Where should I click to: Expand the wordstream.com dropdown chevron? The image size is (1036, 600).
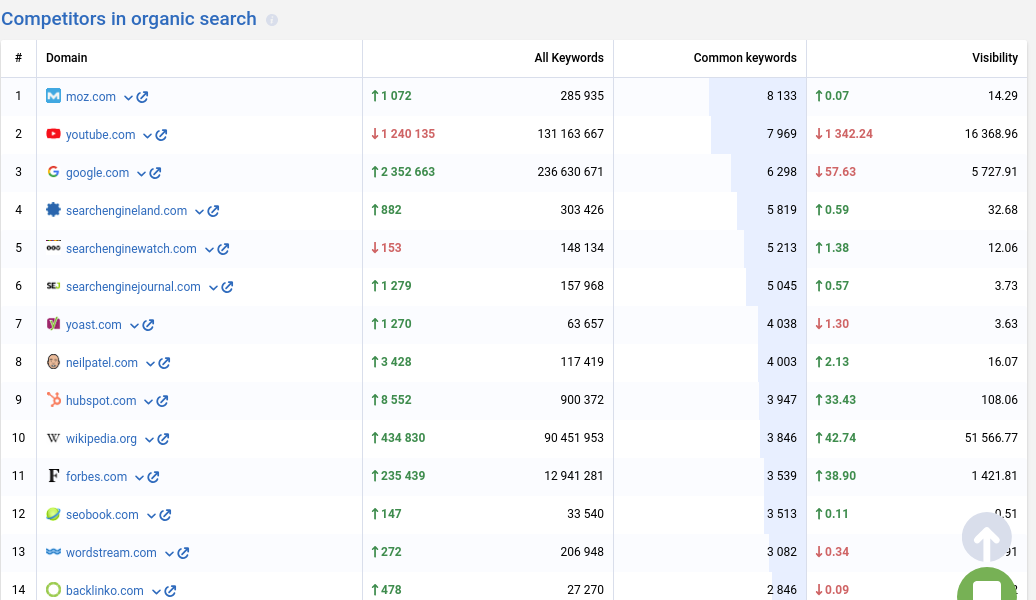tap(169, 554)
